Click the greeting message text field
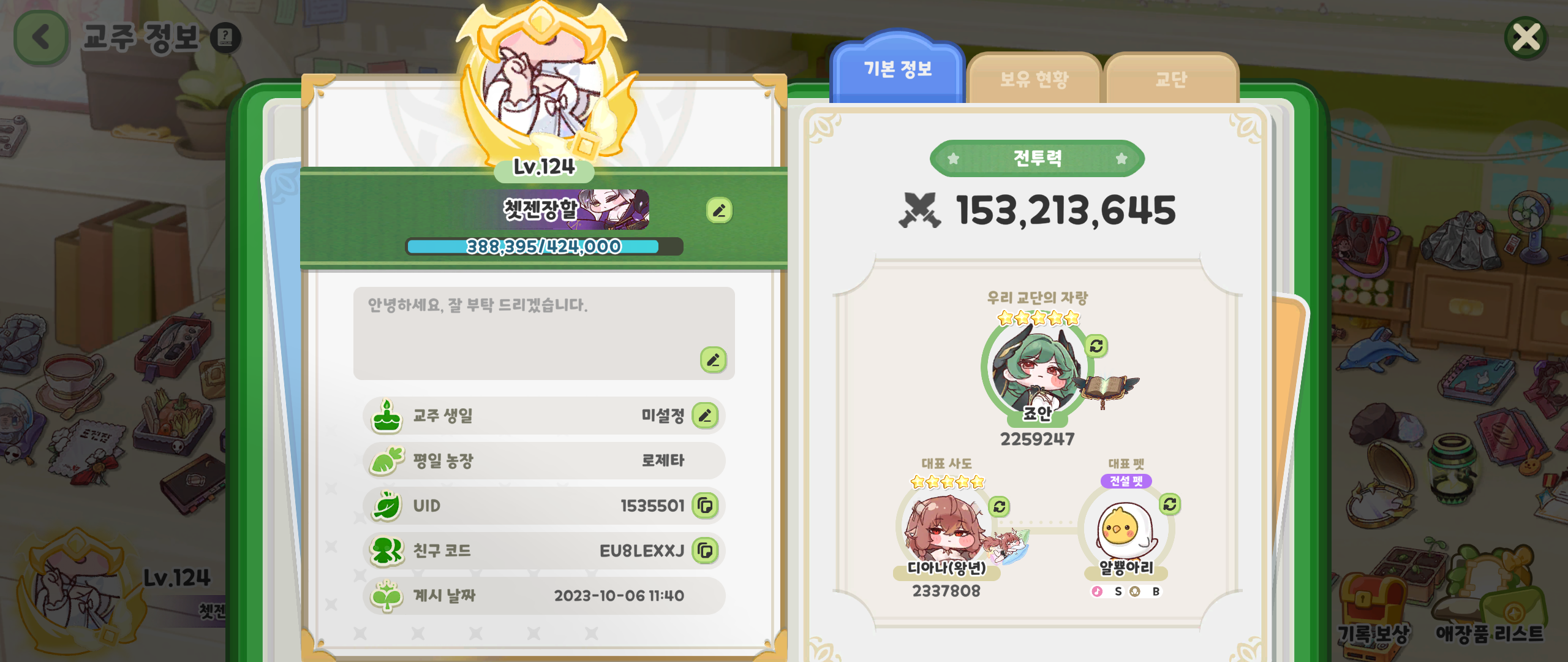Screen dimensions: 1568x662 point(544,333)
